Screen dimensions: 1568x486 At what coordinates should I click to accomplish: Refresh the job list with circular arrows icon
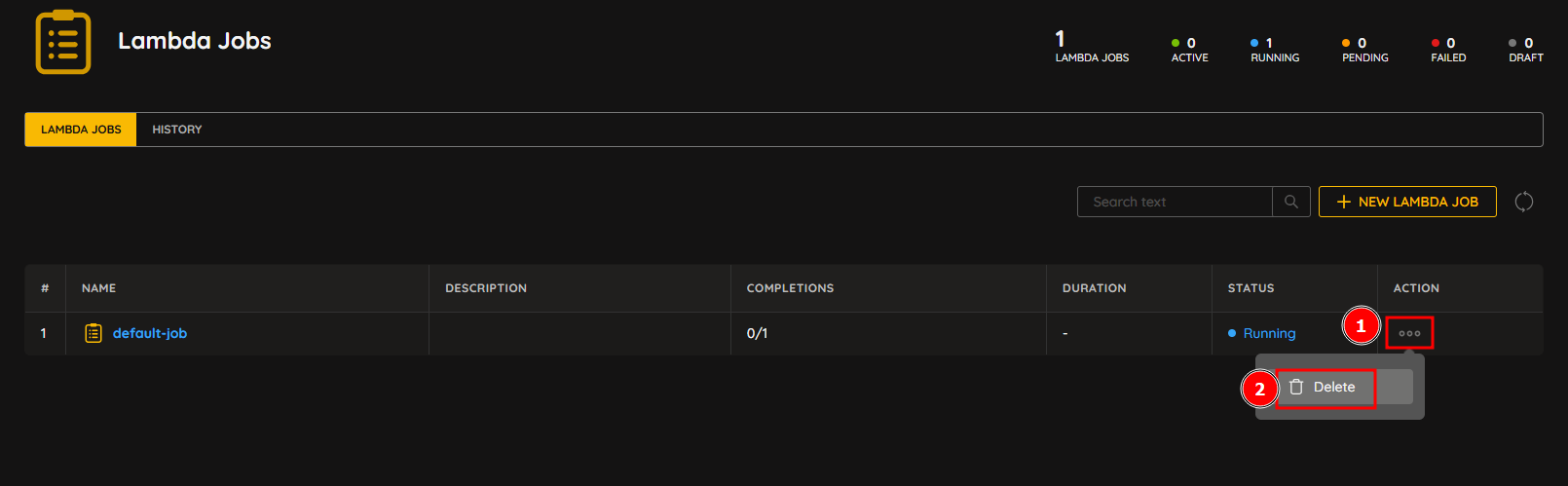pos(1524,202)
